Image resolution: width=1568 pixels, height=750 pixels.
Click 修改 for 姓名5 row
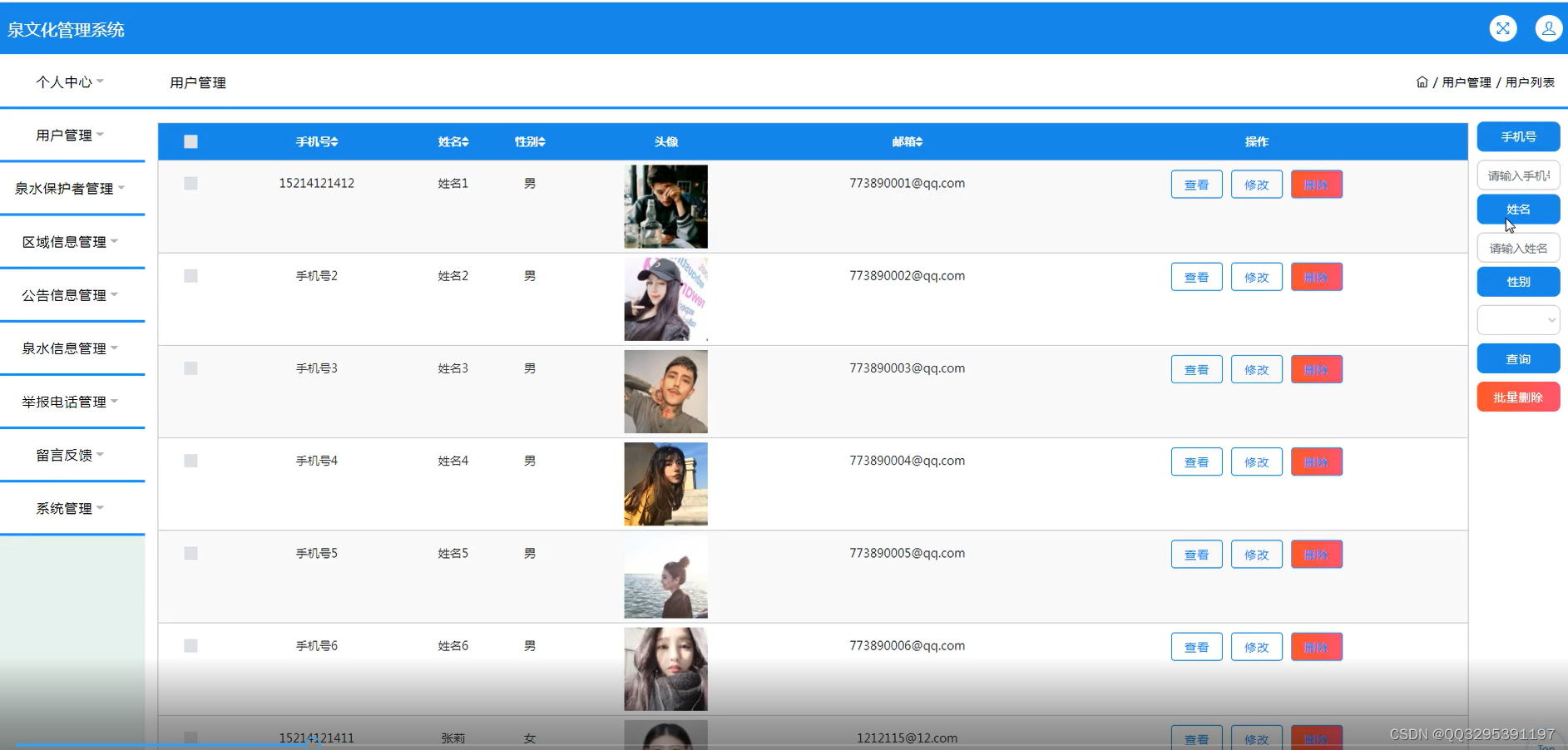1256,555
